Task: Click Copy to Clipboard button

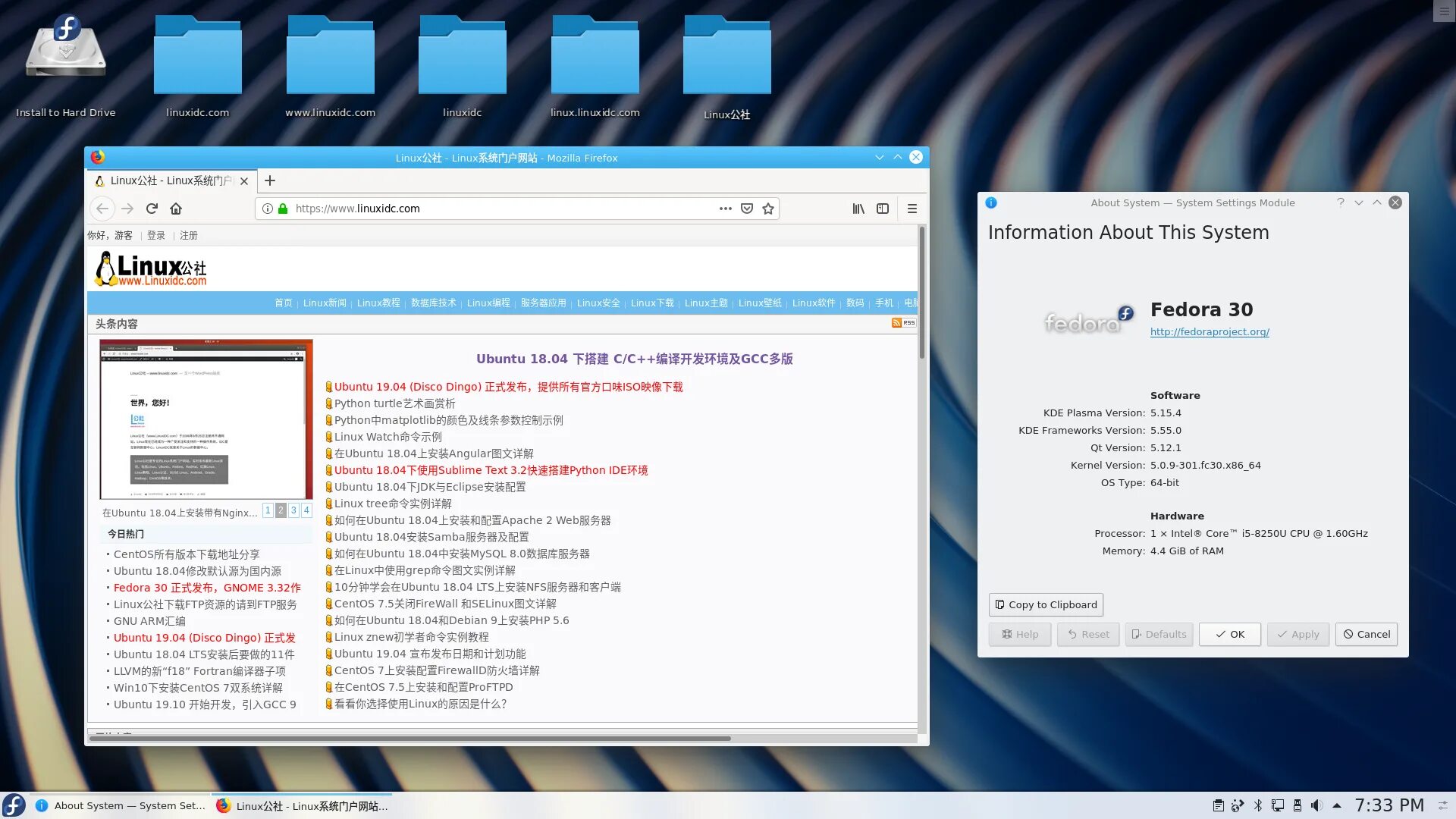Action: pyautogui.click(x=1046, y=604)
